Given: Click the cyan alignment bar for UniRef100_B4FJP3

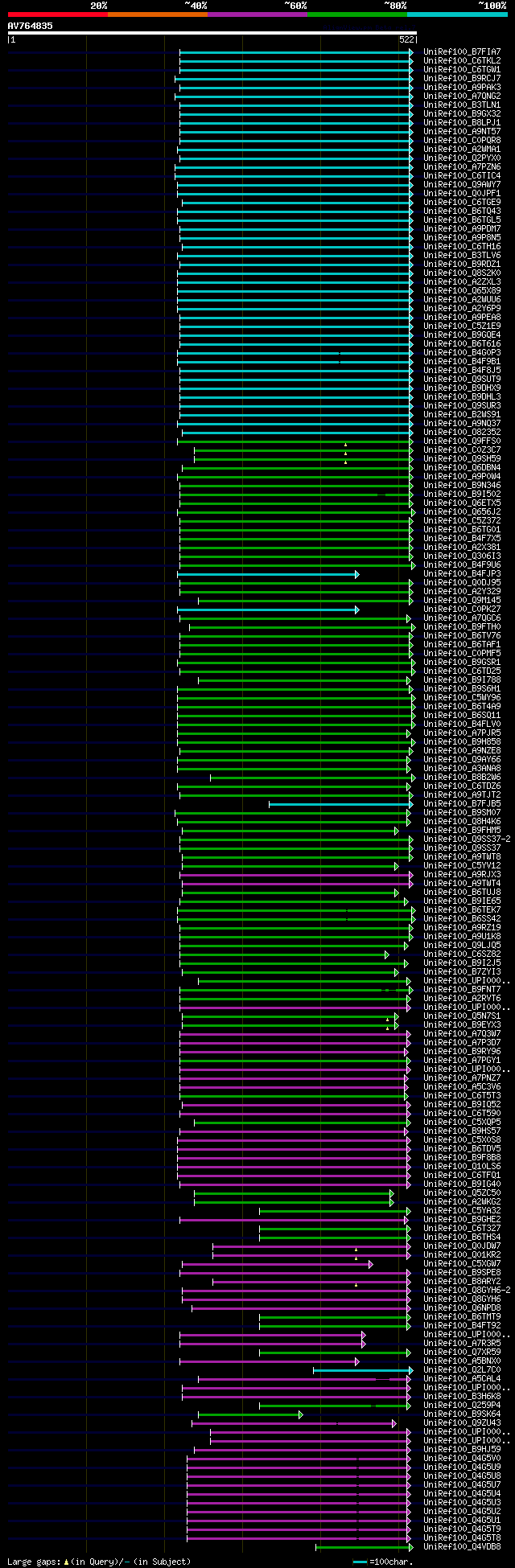Looking at the screenshot, I should click(267, 574).
